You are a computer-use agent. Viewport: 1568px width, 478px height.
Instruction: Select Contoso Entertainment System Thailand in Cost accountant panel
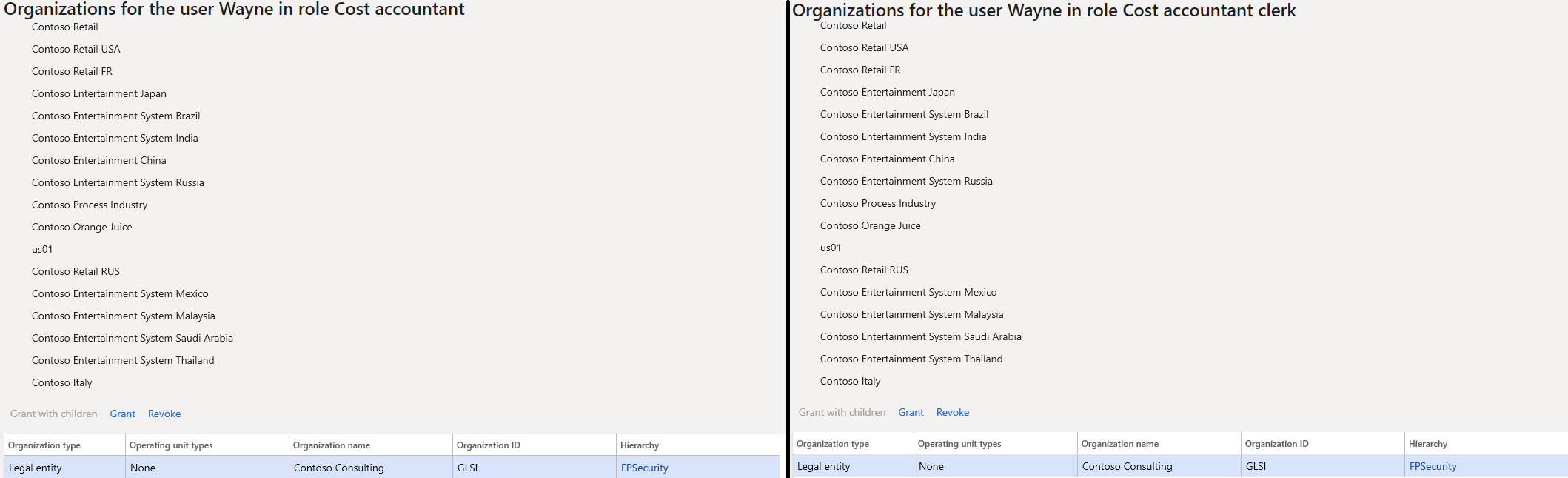[x=123, y=360]
